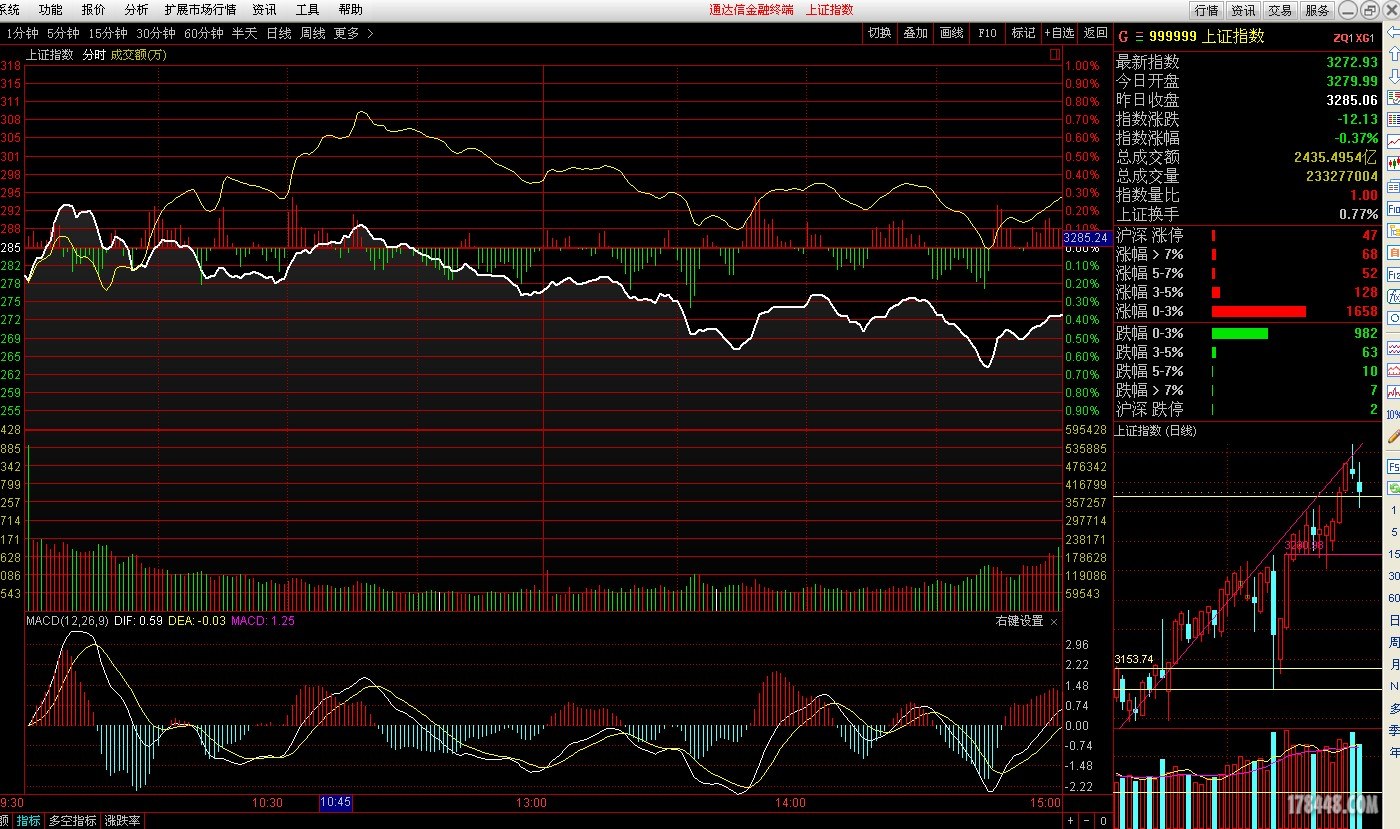Click the ZQ1 label in quote header
1400x829 pixels.
pyautogui.click(x=1342, y=38)
